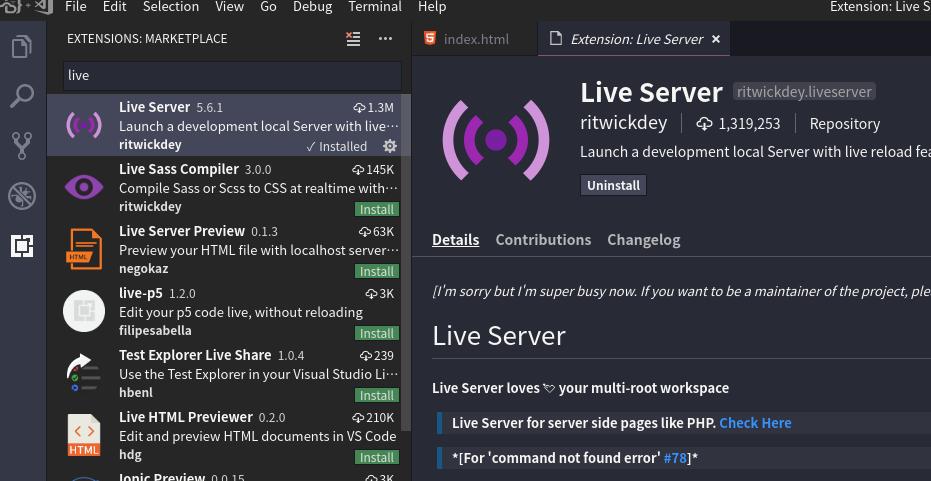
Task: Select the Live HTML Previewer title
Action: pyautogui.click(x=186, y=417)
